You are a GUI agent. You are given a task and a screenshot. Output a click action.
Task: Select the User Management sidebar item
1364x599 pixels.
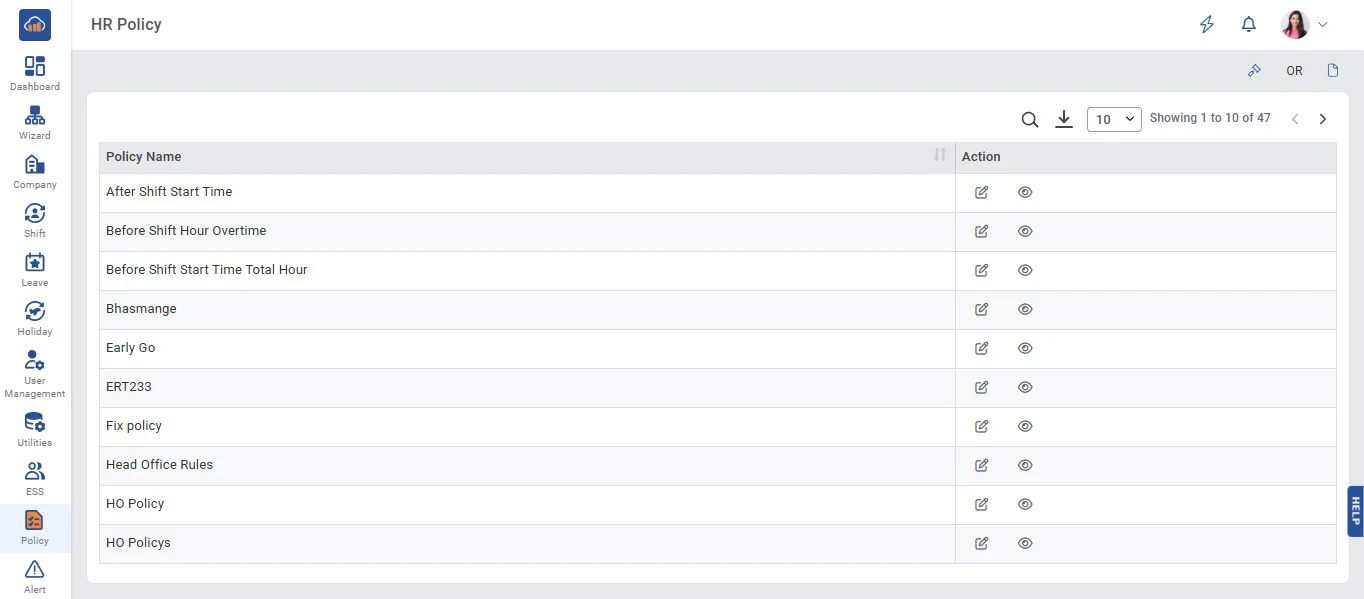pyautogui.click(x=35, y=374)
